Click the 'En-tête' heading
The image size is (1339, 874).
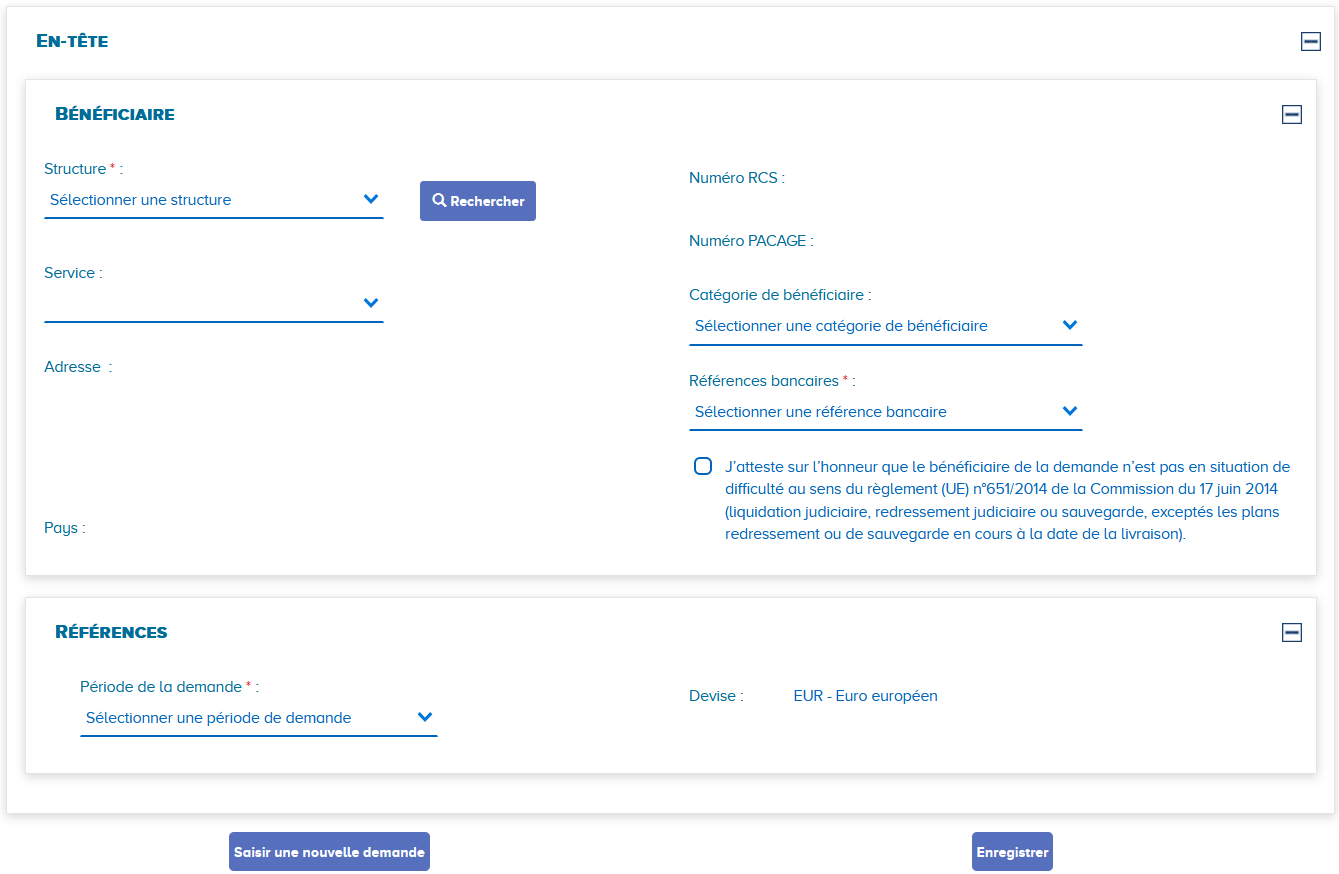pyautogui.click(x=72, y=41)
